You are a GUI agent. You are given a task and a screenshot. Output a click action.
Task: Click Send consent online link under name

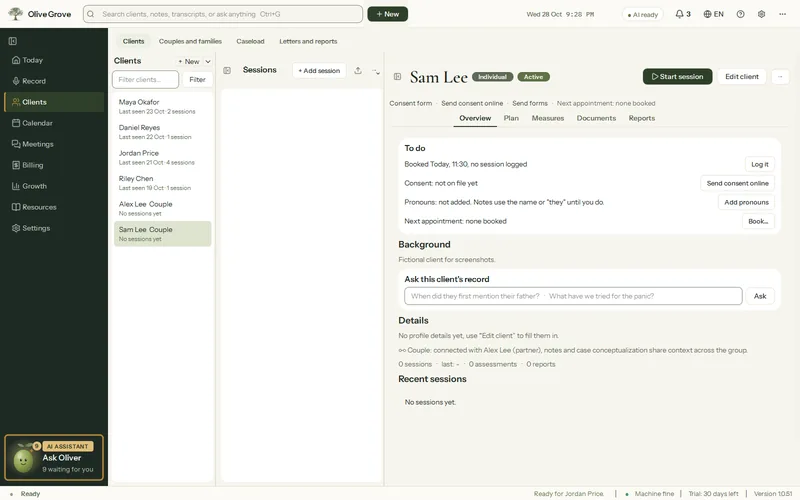[472, 104]
